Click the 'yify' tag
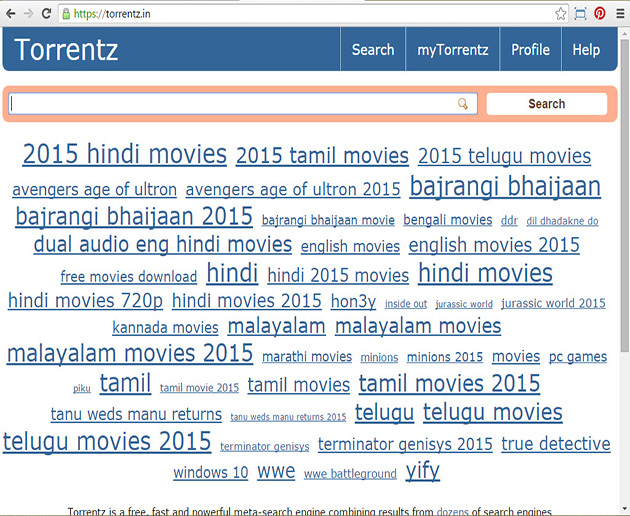The height and width of the screenshot is (516, 630). (x=422, y=471)
